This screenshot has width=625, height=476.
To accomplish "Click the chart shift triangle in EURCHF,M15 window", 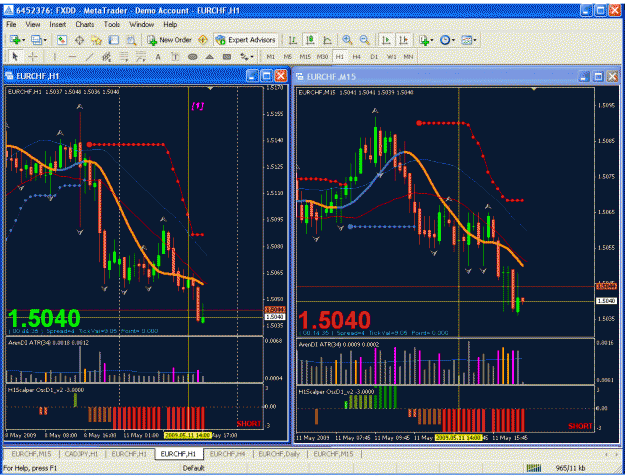I will click(535, 89).
